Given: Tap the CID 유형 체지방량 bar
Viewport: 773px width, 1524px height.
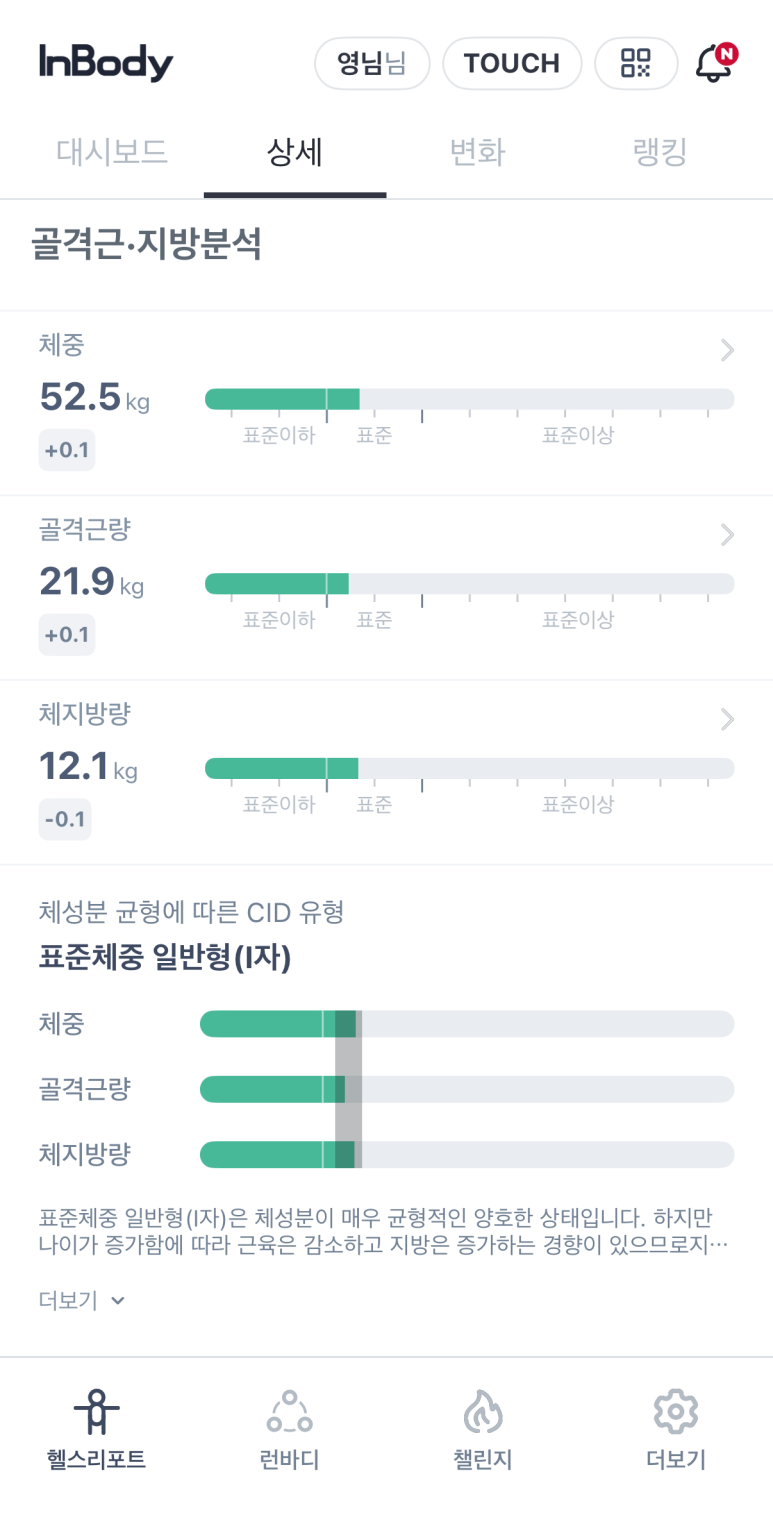Looking at the screenshot, I should point(467,1155).
